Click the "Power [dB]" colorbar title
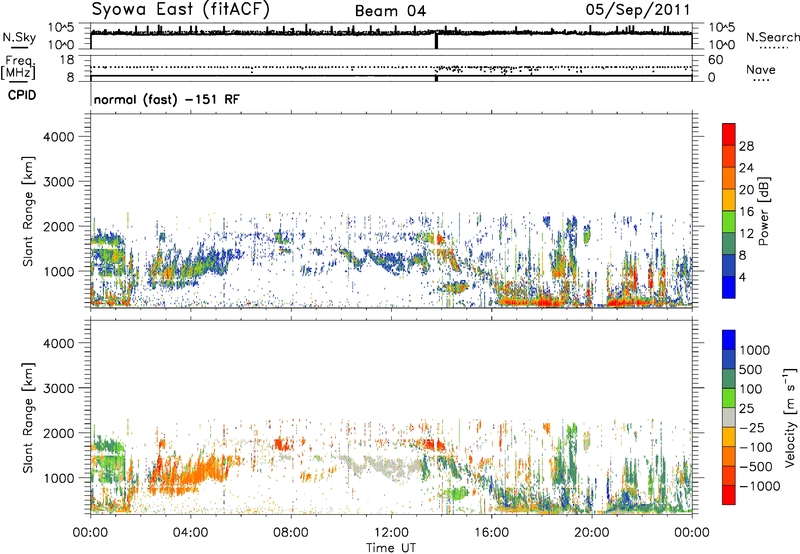 pyautogui.click(x=764, y=211)
